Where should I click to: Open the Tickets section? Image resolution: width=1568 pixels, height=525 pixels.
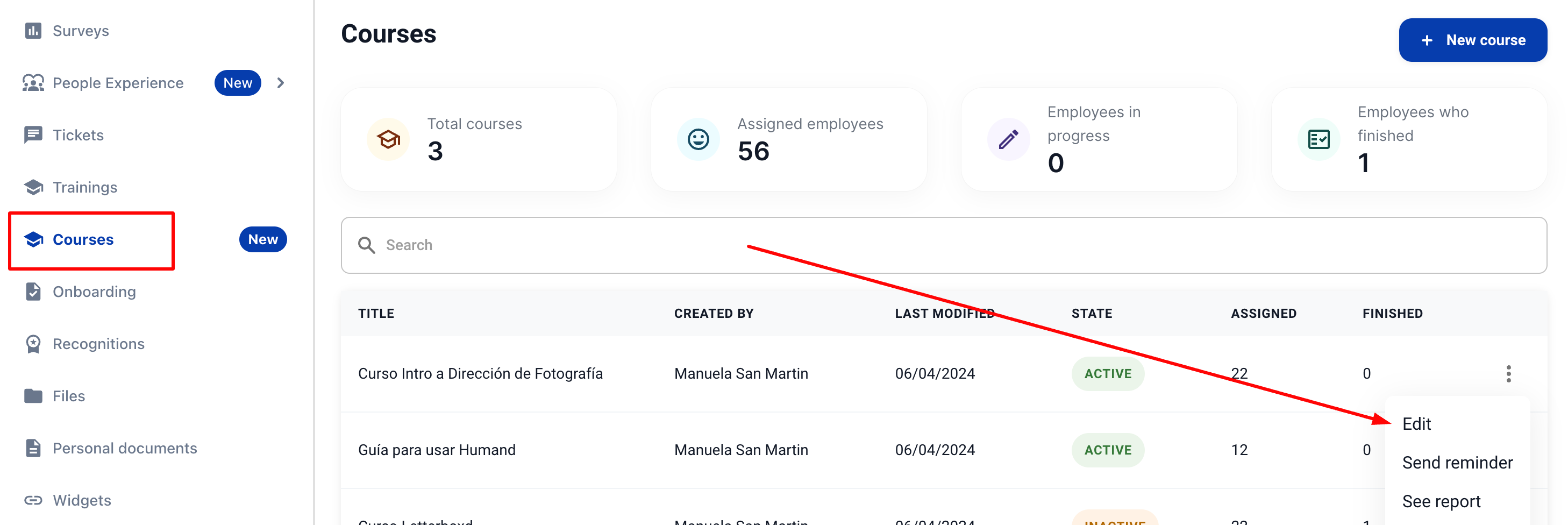click(x=78, y=134)
